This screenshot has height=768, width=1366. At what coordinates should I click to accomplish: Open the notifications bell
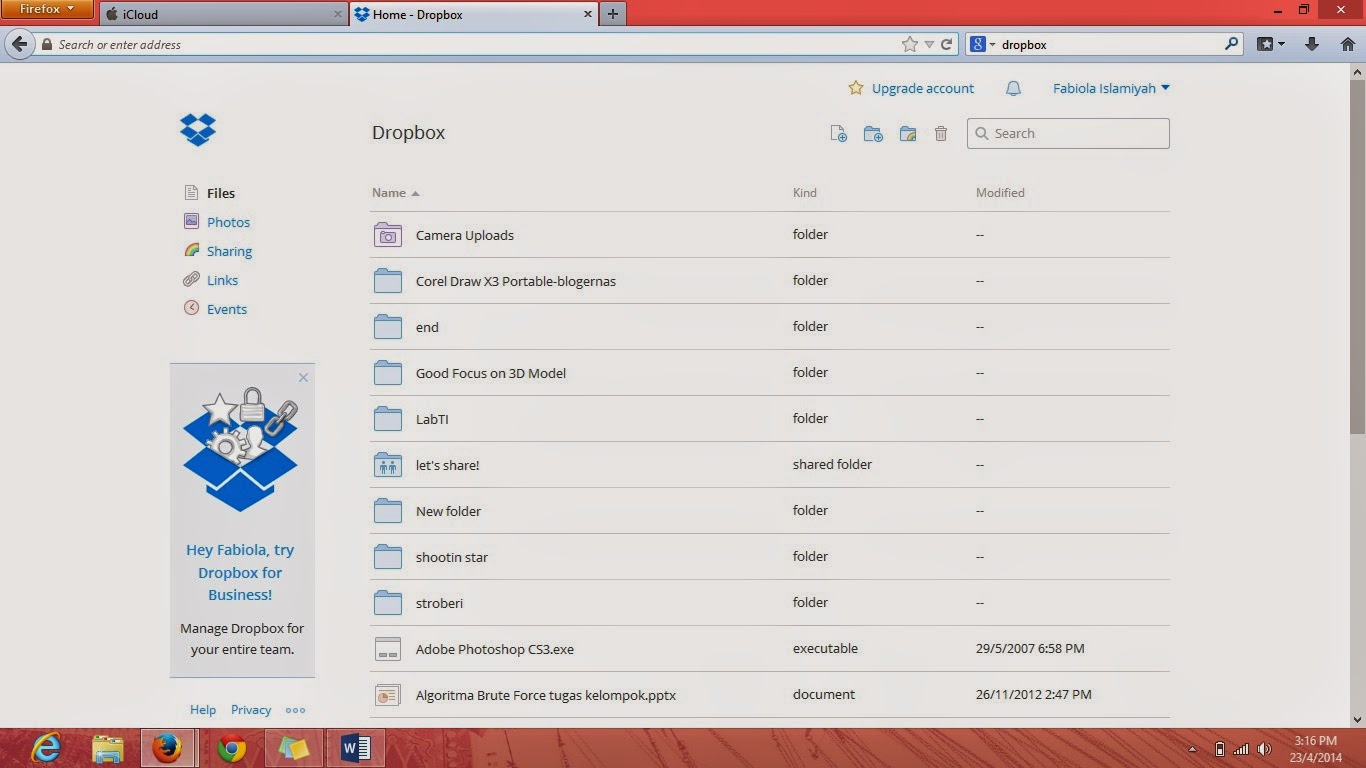tap(1013, 88)
